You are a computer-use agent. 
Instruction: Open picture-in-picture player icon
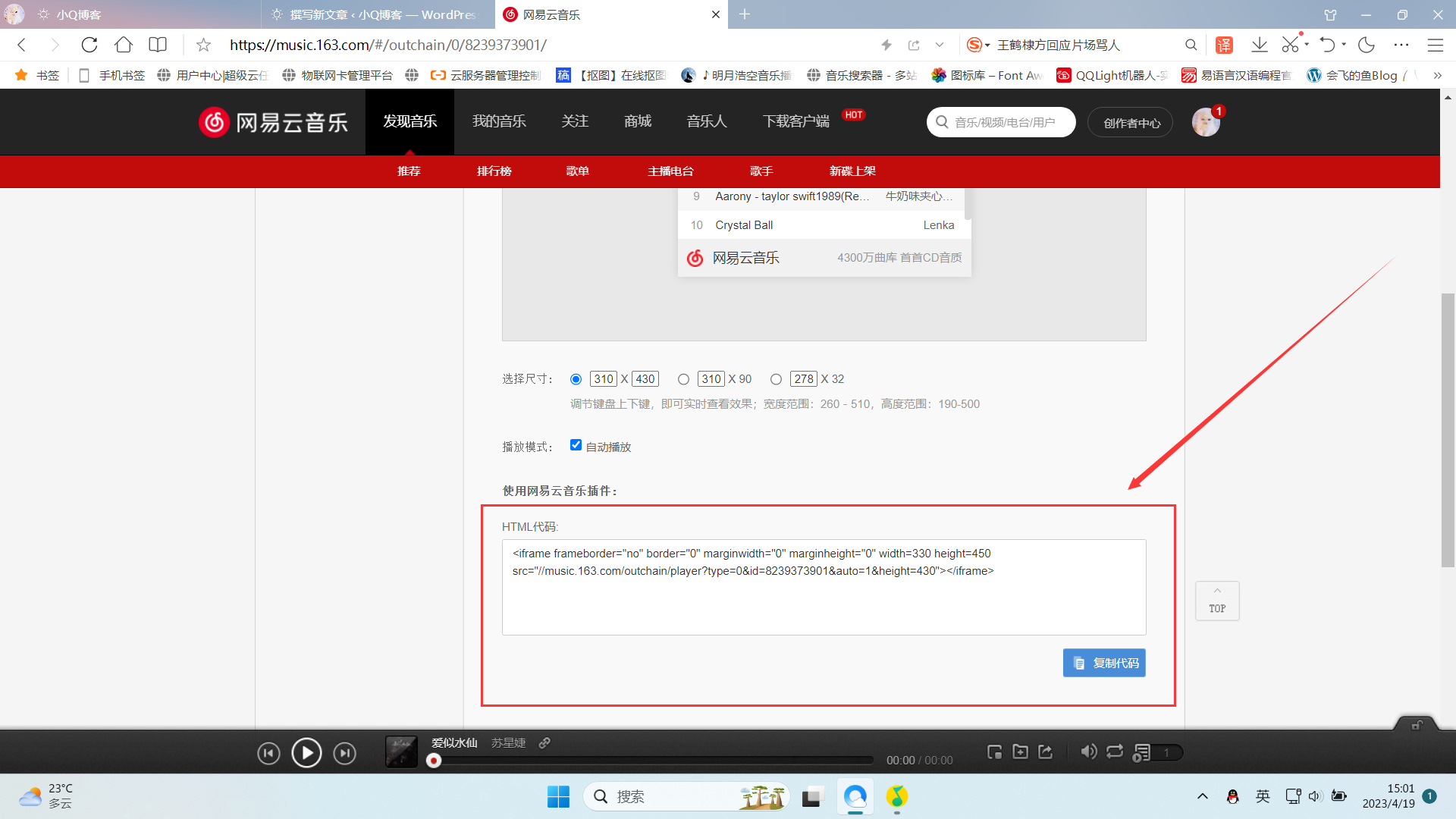pos(995,752)
